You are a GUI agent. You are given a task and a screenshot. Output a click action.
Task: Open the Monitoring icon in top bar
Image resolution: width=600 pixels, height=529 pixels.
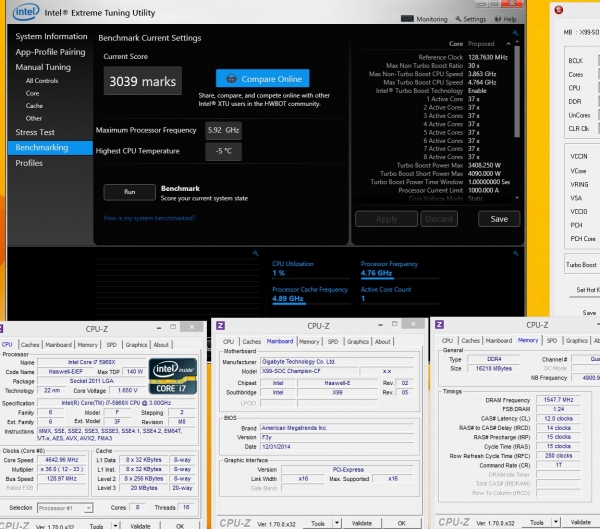pyautogui.click(x=407, y=19)
